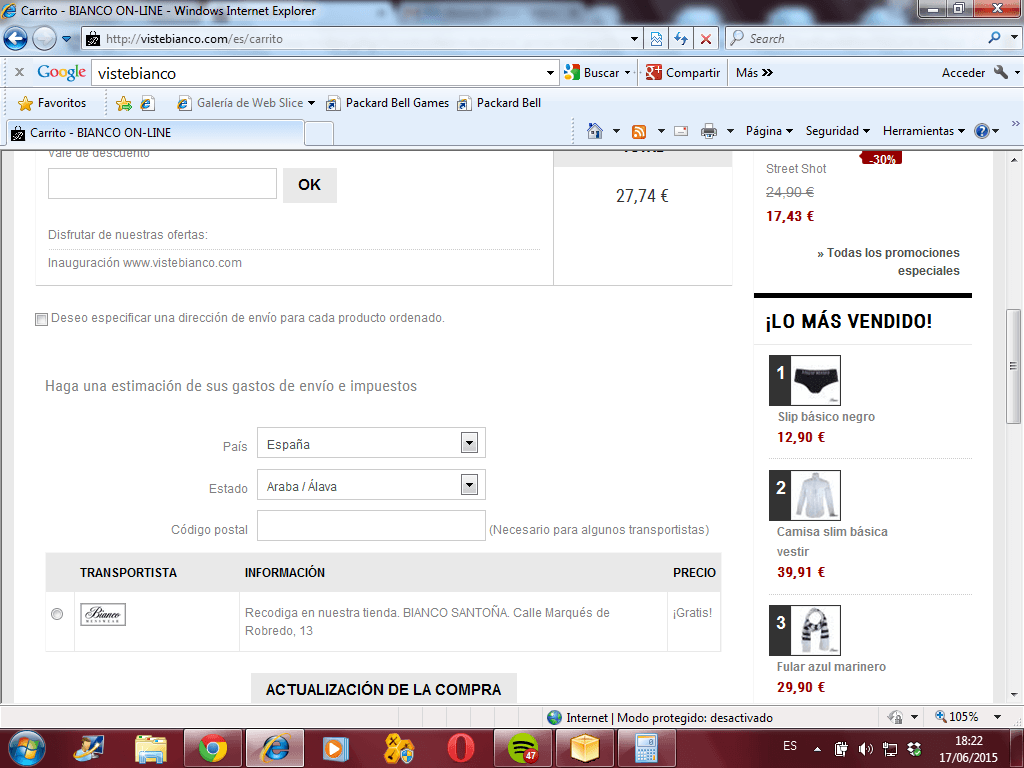Image resolution: width=1024 pixels, height=768 pixels.
Task: Open Windows Start menu orb
Action: tap(27, 748)
